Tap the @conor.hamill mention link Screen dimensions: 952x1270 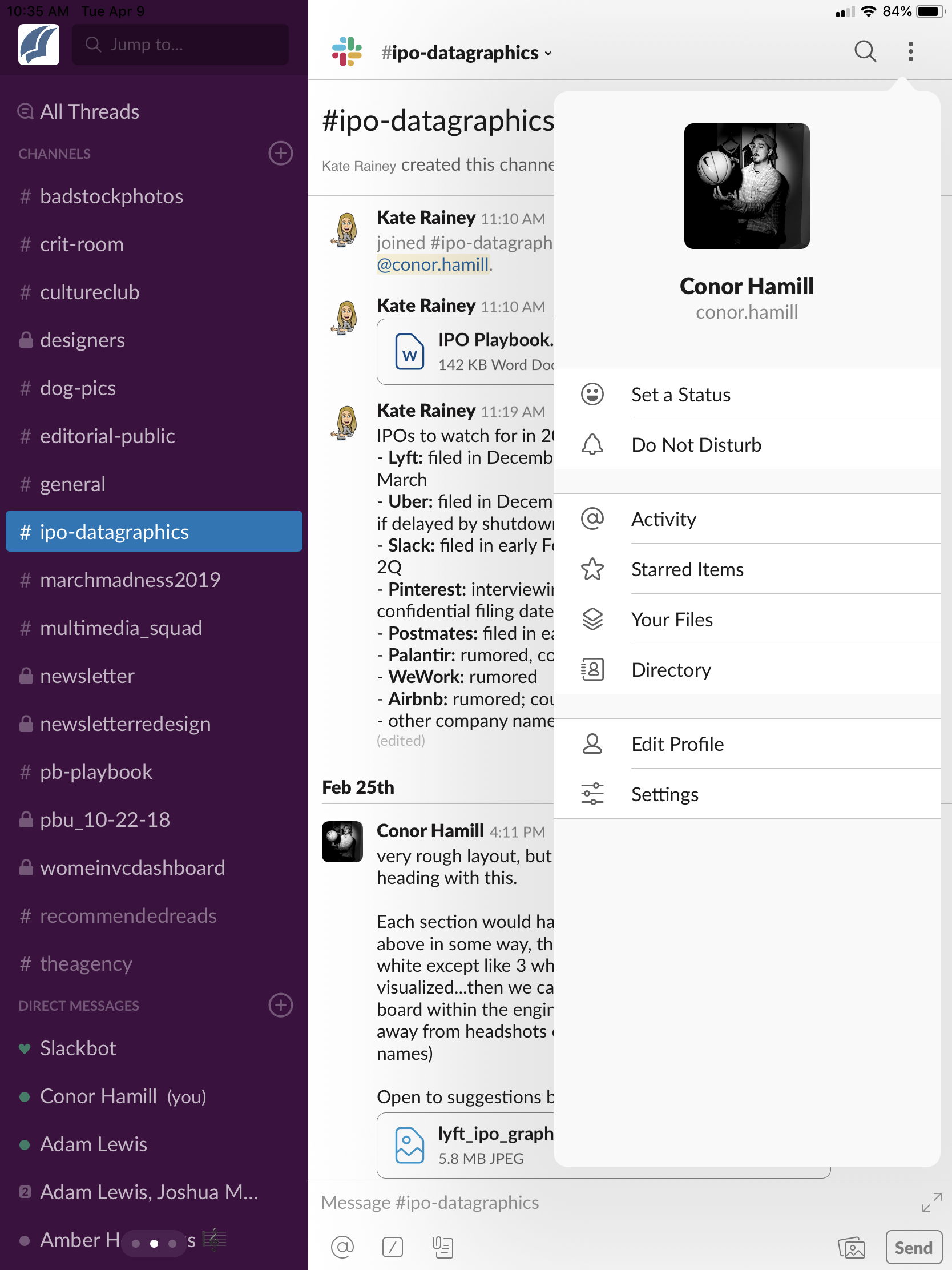[x=433, y=264]
